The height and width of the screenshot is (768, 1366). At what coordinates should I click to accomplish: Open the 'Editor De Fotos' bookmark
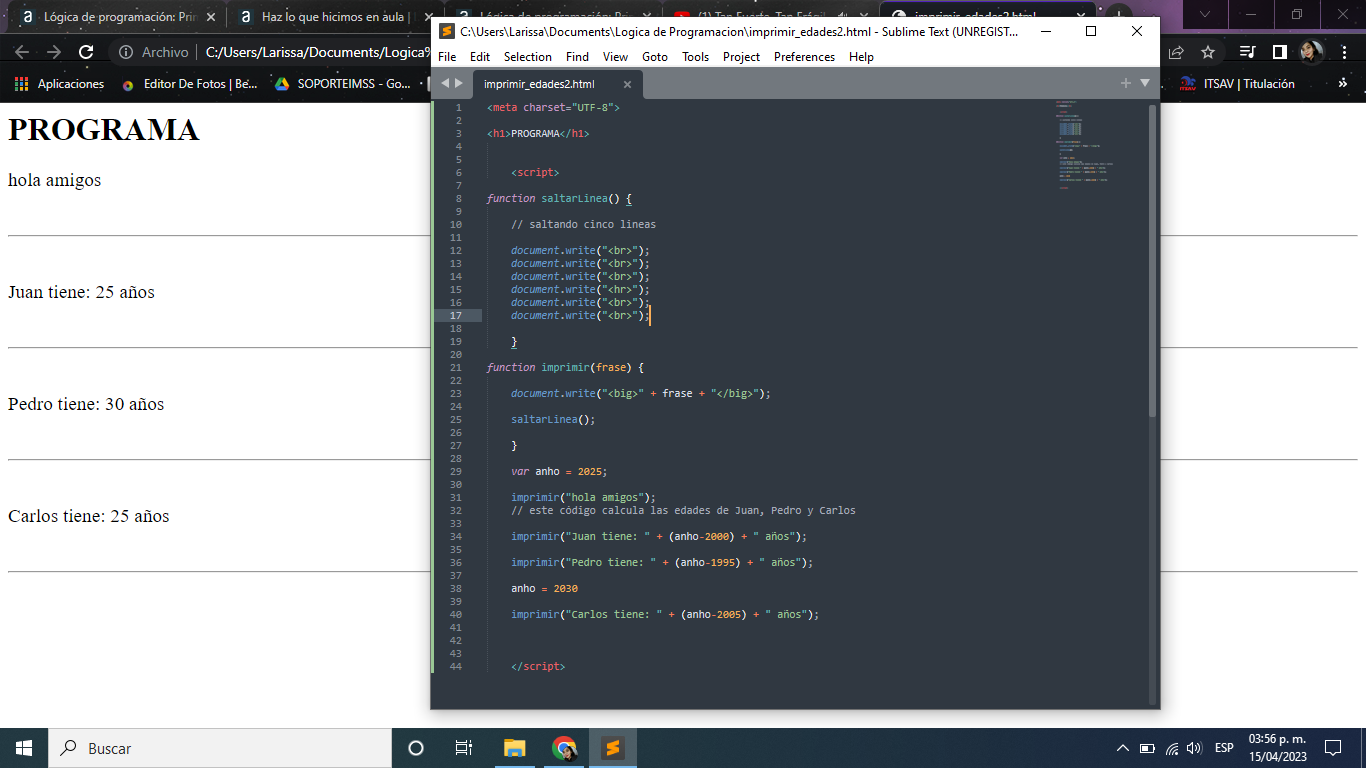point(189,84)
